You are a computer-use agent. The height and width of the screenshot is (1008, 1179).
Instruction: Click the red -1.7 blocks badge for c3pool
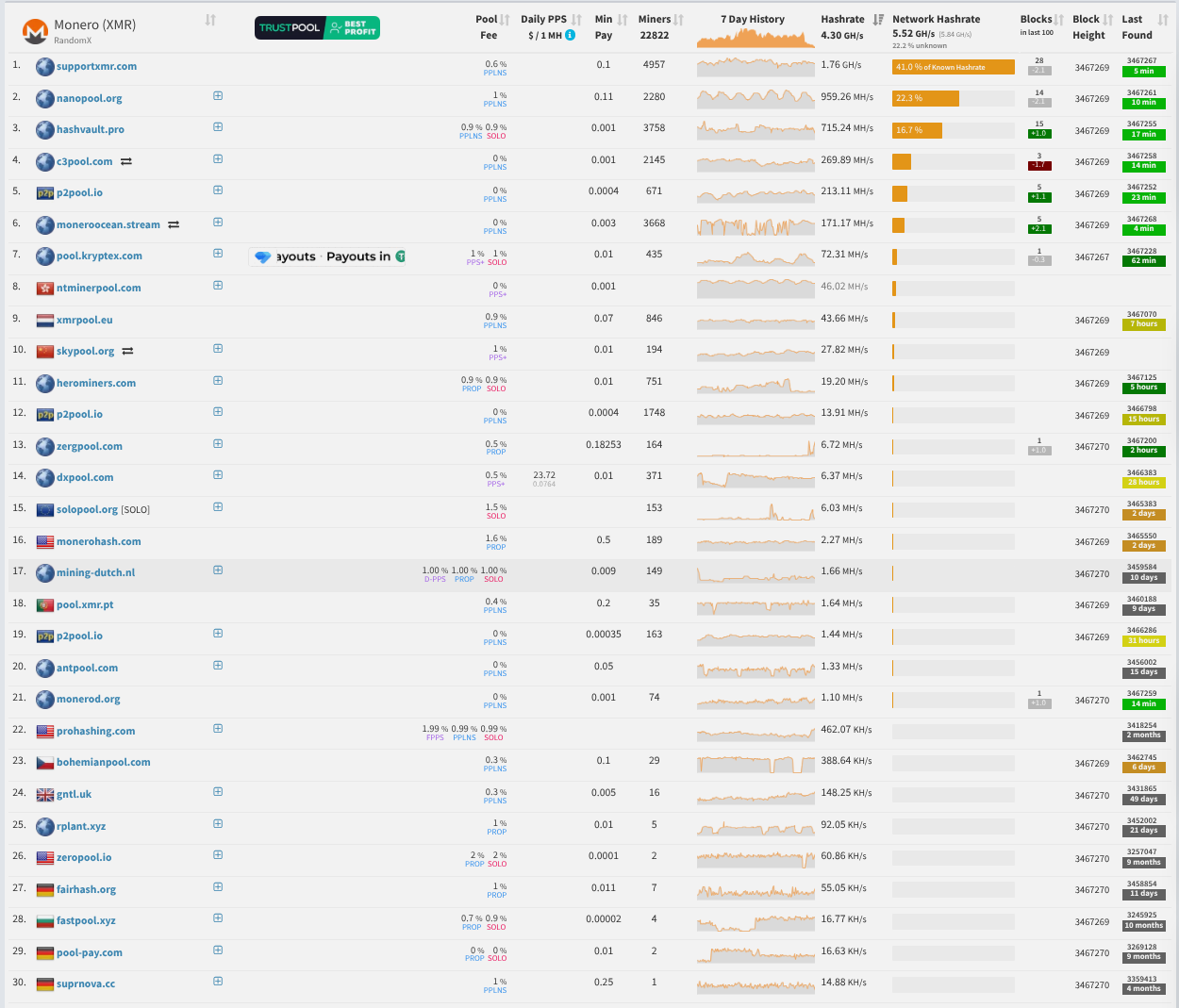[1038, 165]
